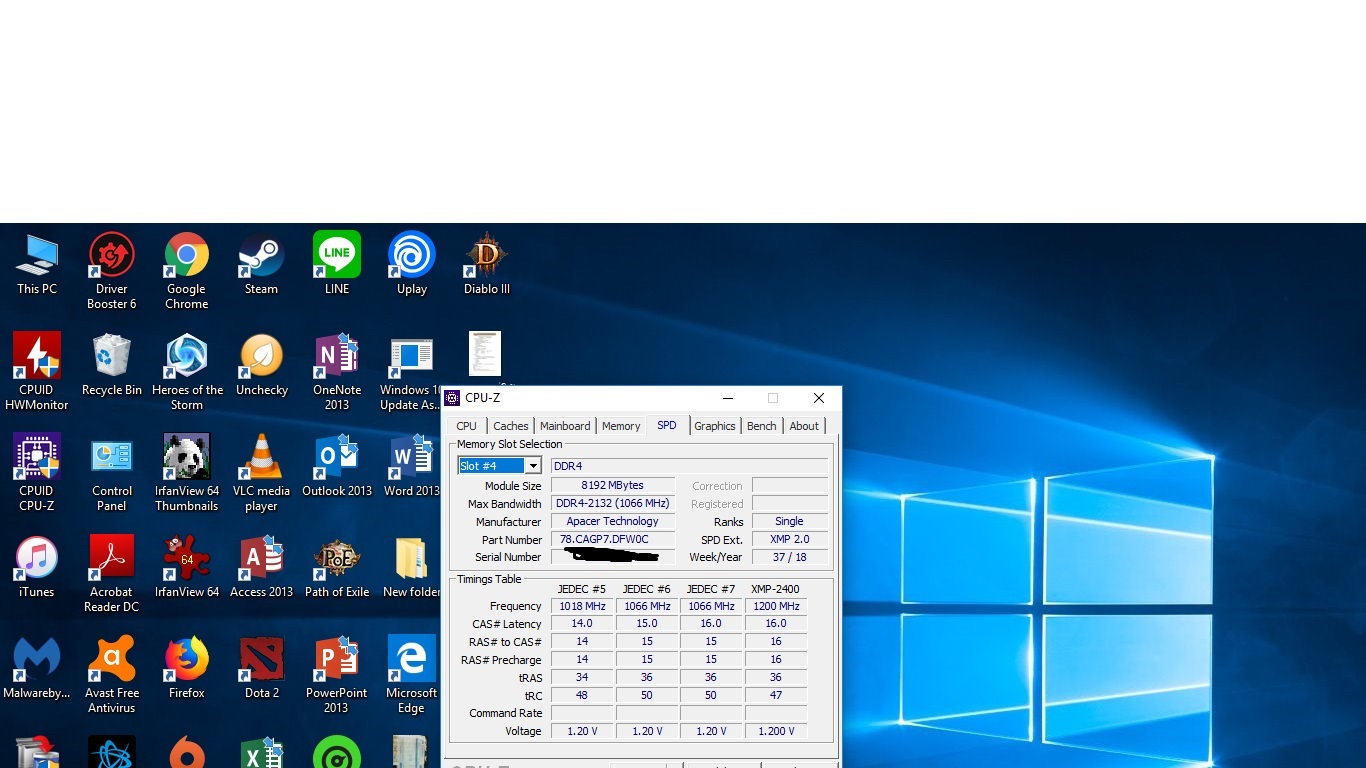Open PowerPoint 2013 shortcut
Viewport: 1366px width, 768px height.
[337, 675]
